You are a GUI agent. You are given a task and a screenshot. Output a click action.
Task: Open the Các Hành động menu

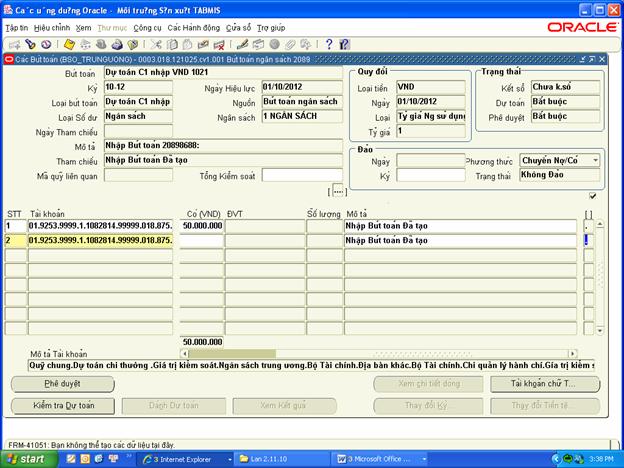193,28
